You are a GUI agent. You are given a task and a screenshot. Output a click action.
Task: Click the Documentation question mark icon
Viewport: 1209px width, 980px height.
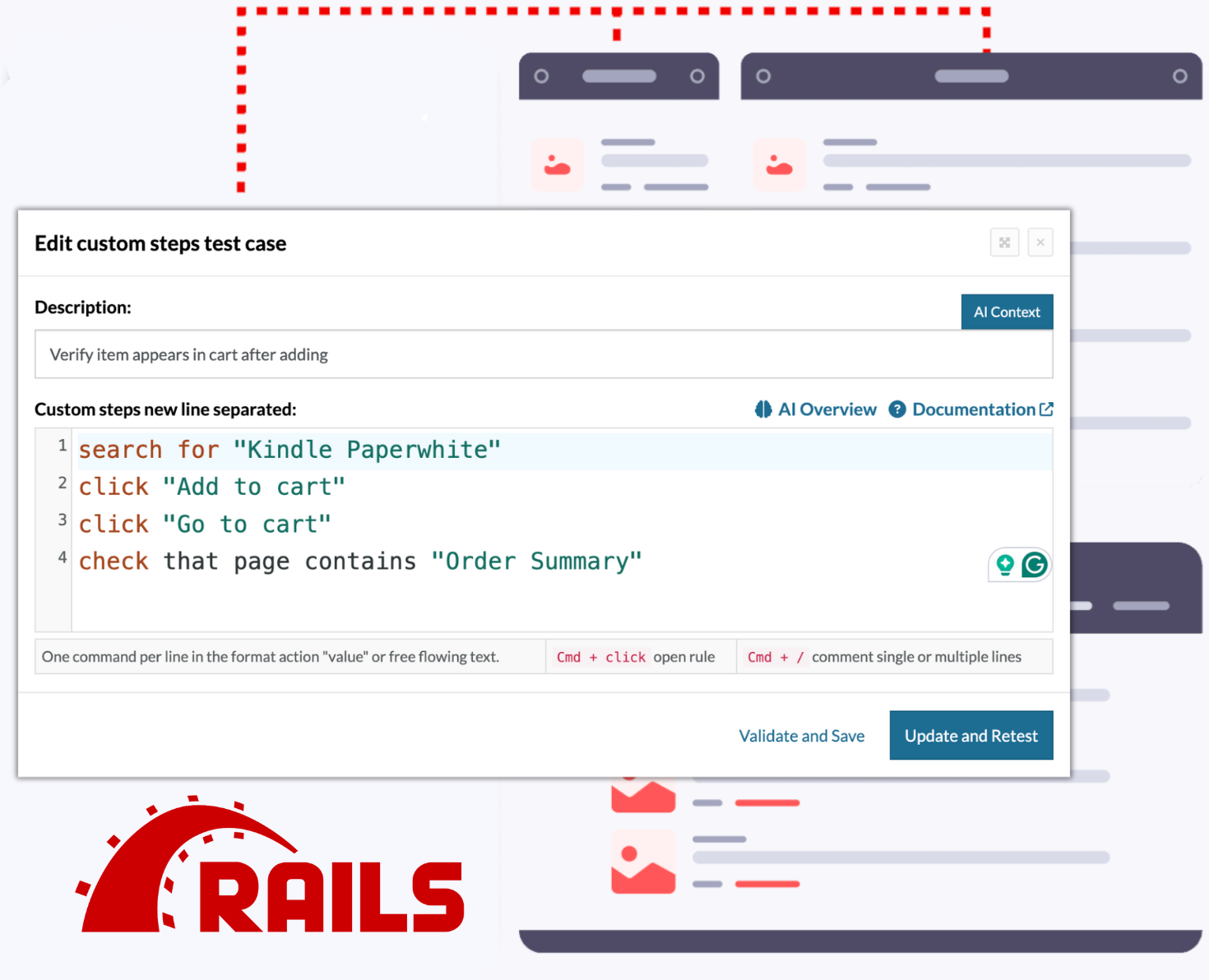coord(897,409)
